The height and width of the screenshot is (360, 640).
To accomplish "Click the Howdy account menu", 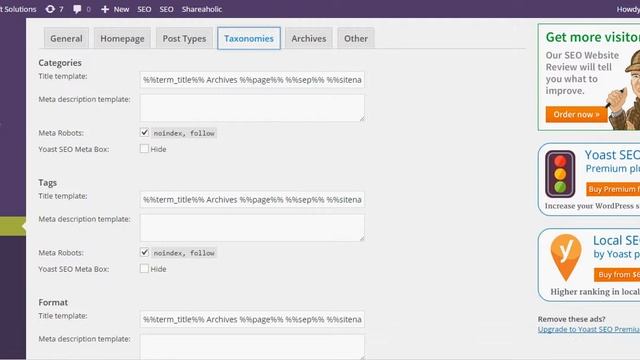I will pos(628,9).
